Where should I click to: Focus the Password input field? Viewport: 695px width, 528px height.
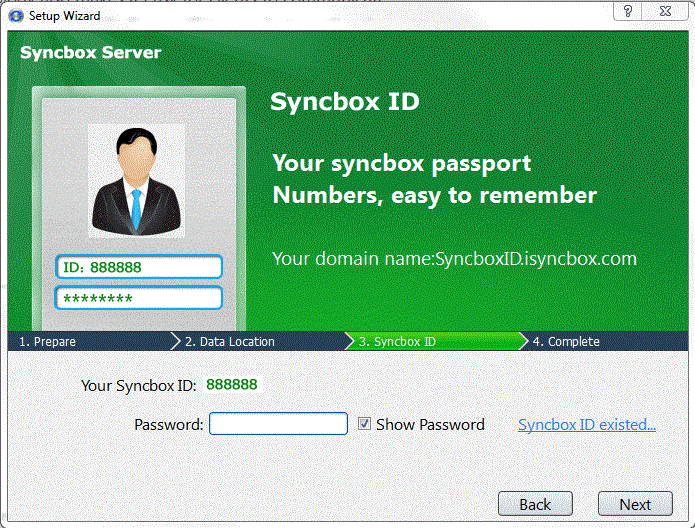278,424
